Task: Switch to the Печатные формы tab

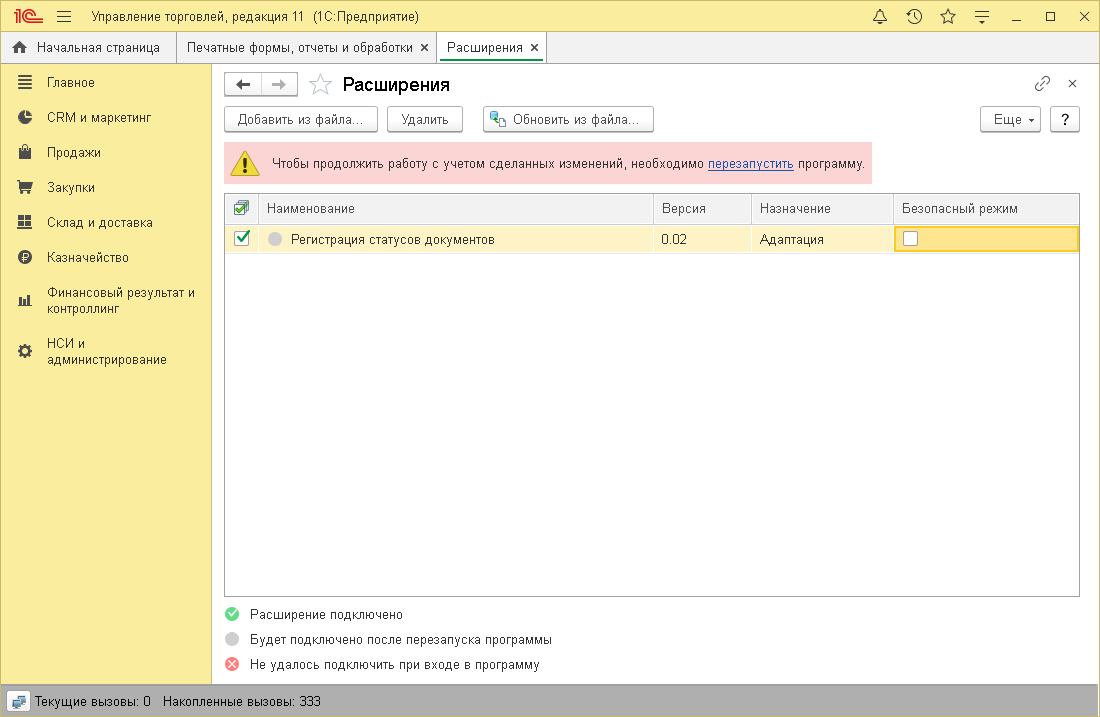Action: (300, 46)
